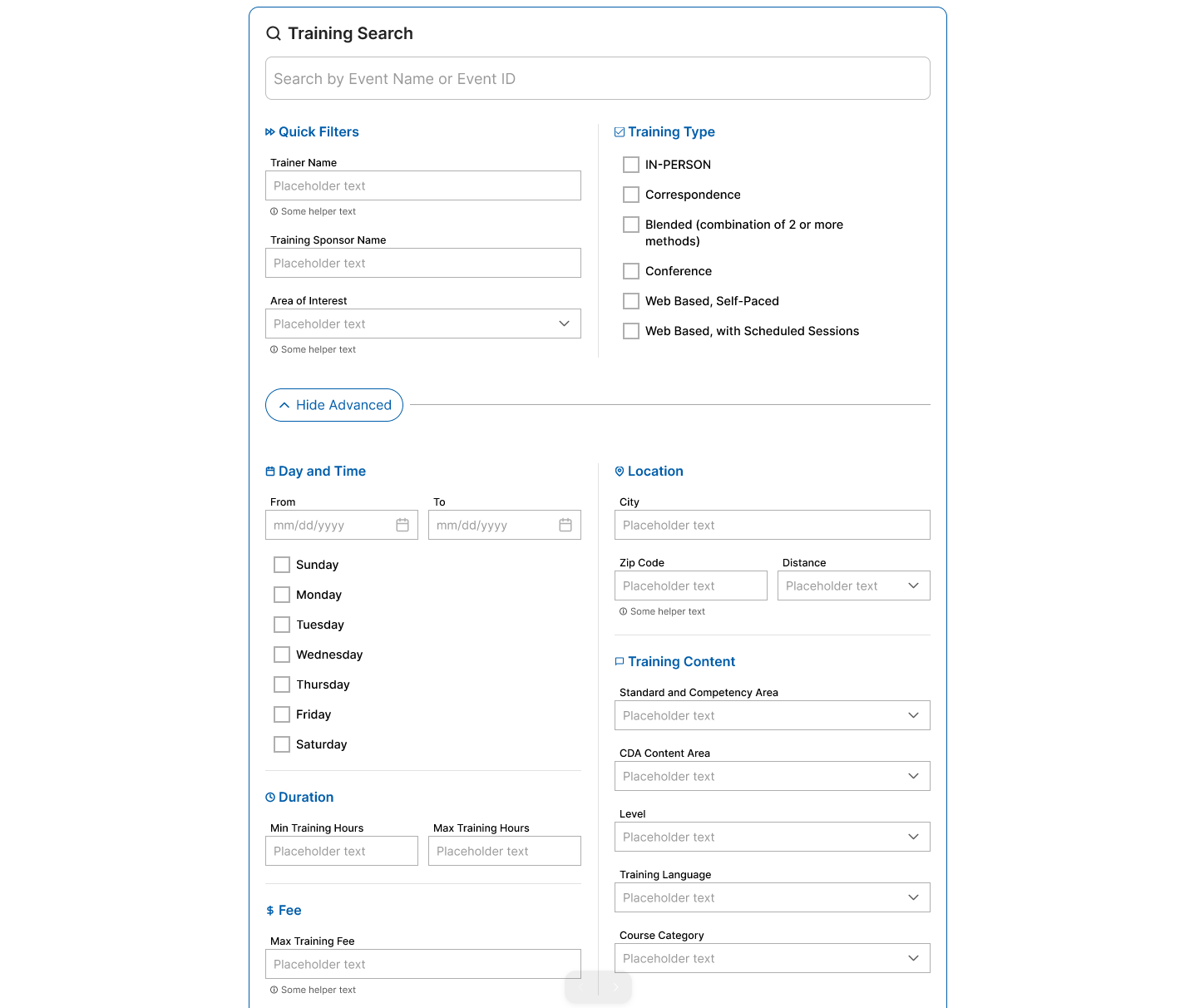Click the magnifying glass search icon
Image resolution: width=1195 pixels, height=1008 pixels.
[x=273, y=33]
